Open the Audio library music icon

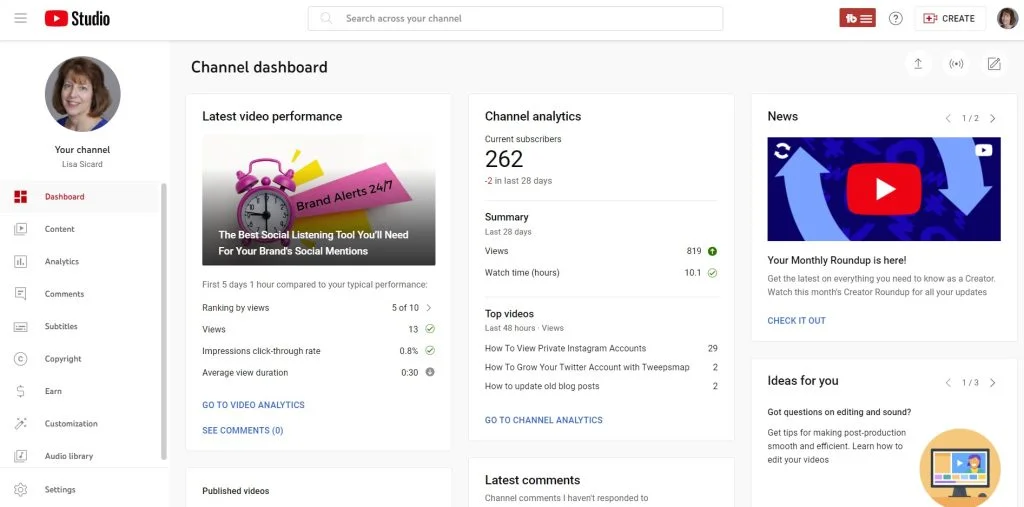click(21, 456)
